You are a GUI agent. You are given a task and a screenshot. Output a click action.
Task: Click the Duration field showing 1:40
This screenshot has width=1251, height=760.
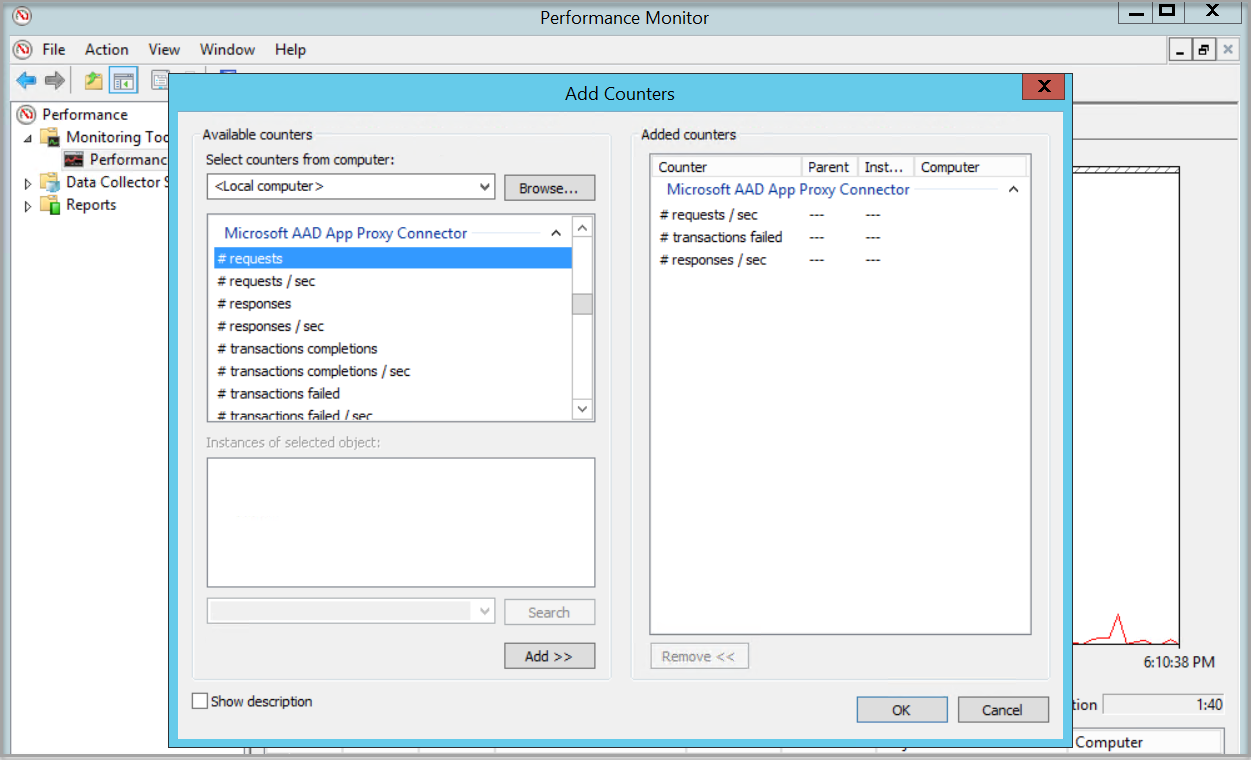click(x=1165, y=705)
